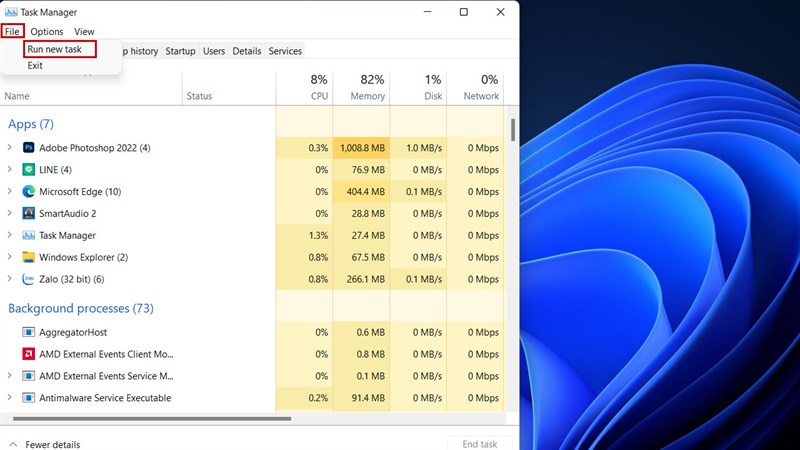Switch to the Services tab
The width and height of the screenshot is (800, 450).
(285, 51)
